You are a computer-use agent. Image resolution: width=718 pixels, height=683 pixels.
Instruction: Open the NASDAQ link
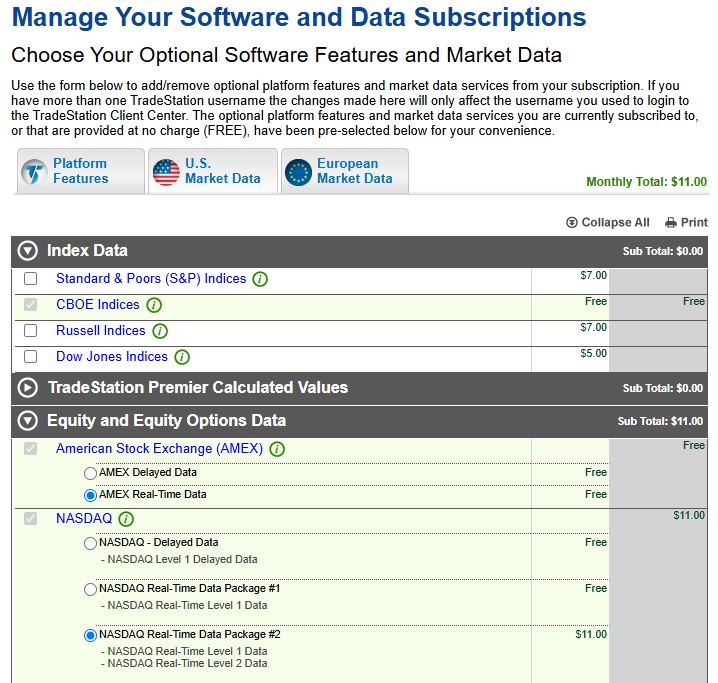(84, 519)
